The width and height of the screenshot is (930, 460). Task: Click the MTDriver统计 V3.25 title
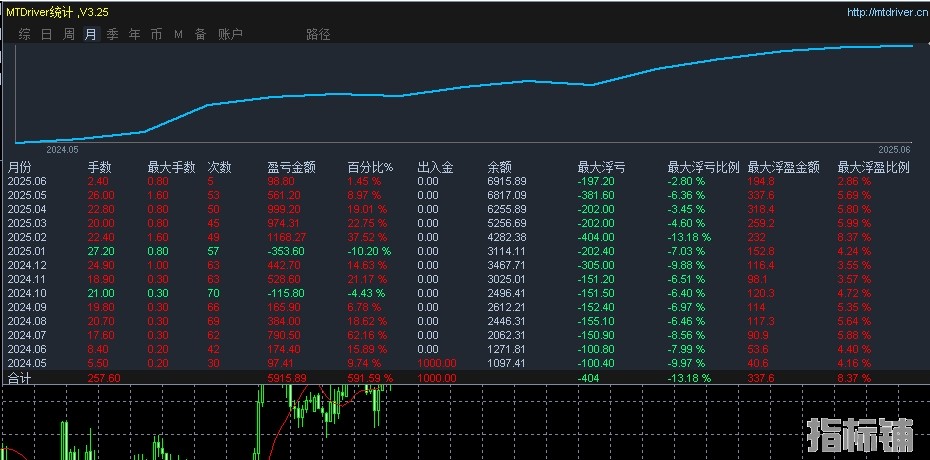pyautogui.click(x=58, y=12)
